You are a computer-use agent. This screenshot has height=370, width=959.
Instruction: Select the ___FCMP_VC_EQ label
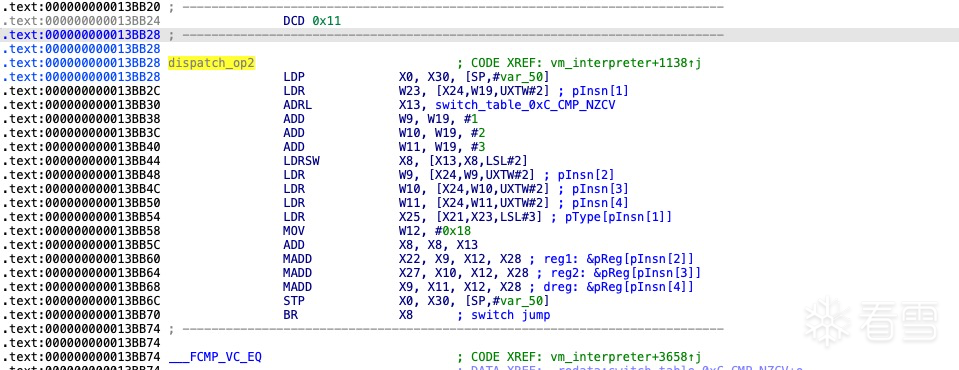[x=215, y=357]
